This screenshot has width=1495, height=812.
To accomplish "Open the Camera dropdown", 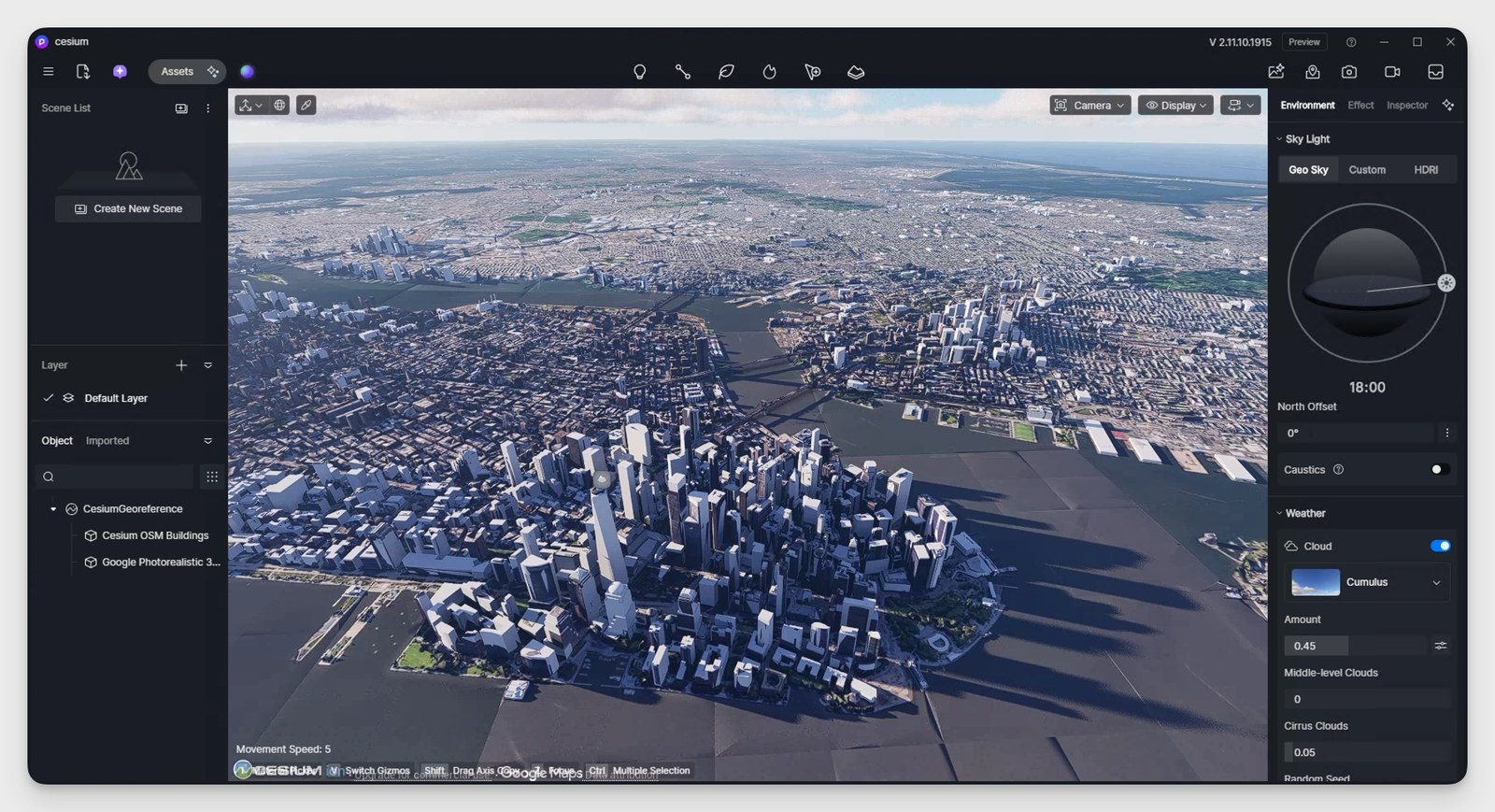I will pyautogui.click(x=1090, y=106).
